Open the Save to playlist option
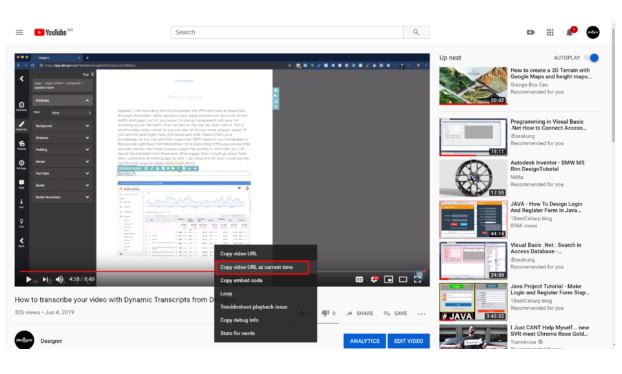Image resolution: width=622 pixels, height=374 pixels. click(395, 313)
